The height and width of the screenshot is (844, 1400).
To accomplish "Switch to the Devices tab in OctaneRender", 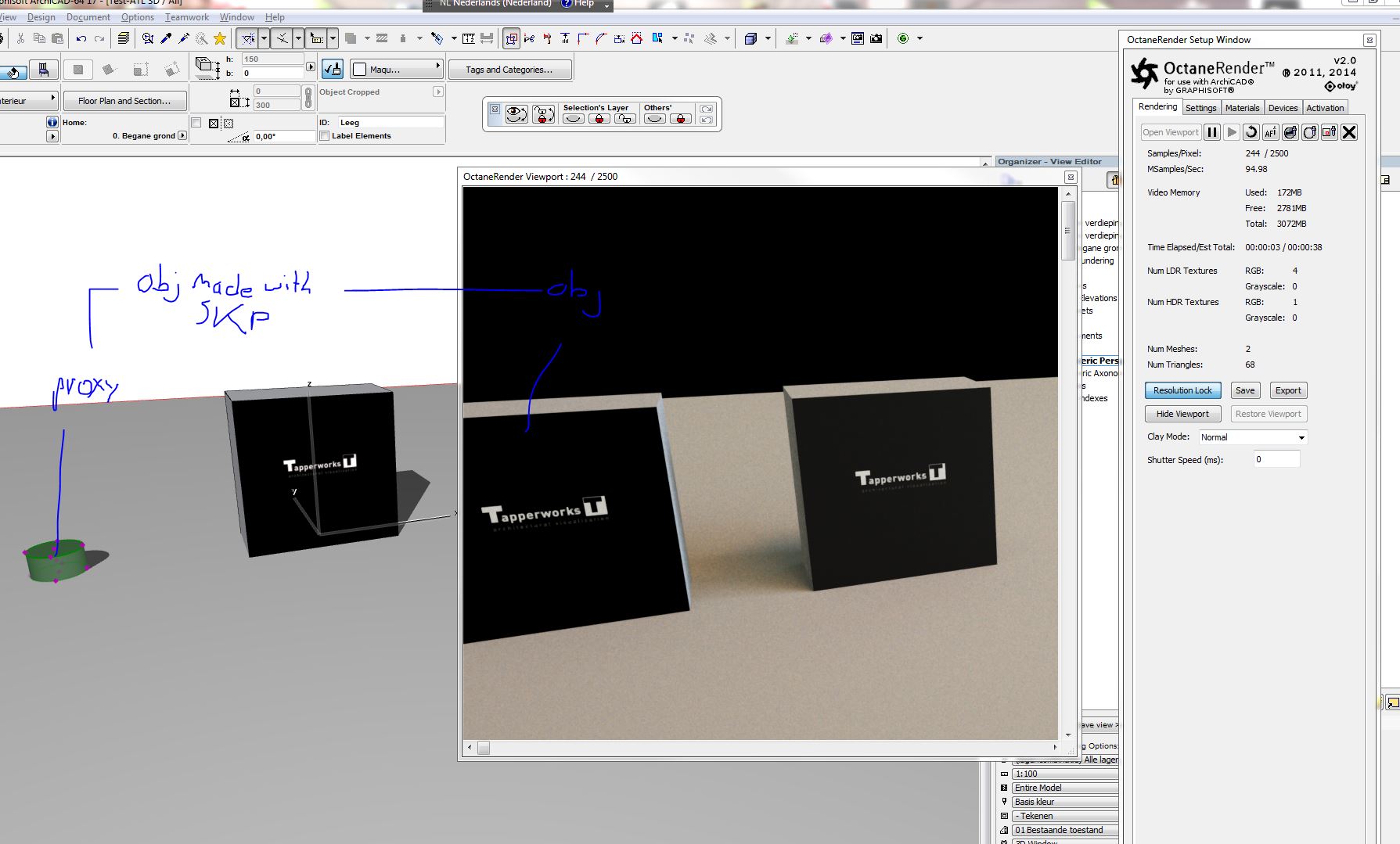I will [1283, 108].
